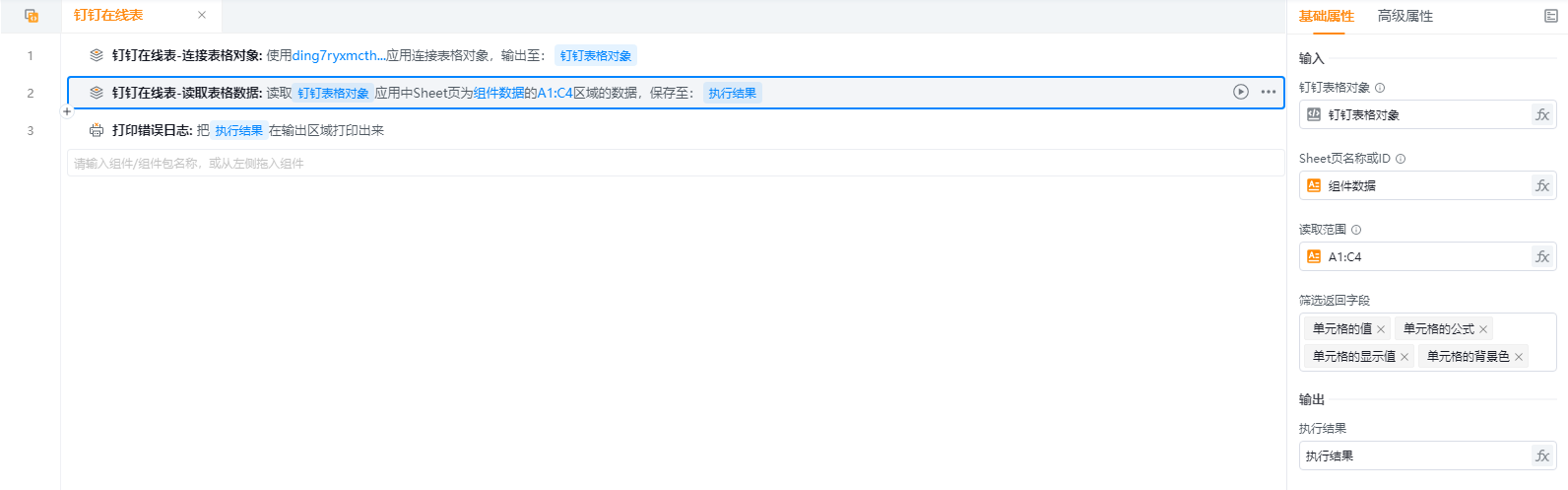Viewport: 1568px width, 490px height.
Task: Click the fx icon for the Sheet页名称或ID field
Action: coord(1541,185)
